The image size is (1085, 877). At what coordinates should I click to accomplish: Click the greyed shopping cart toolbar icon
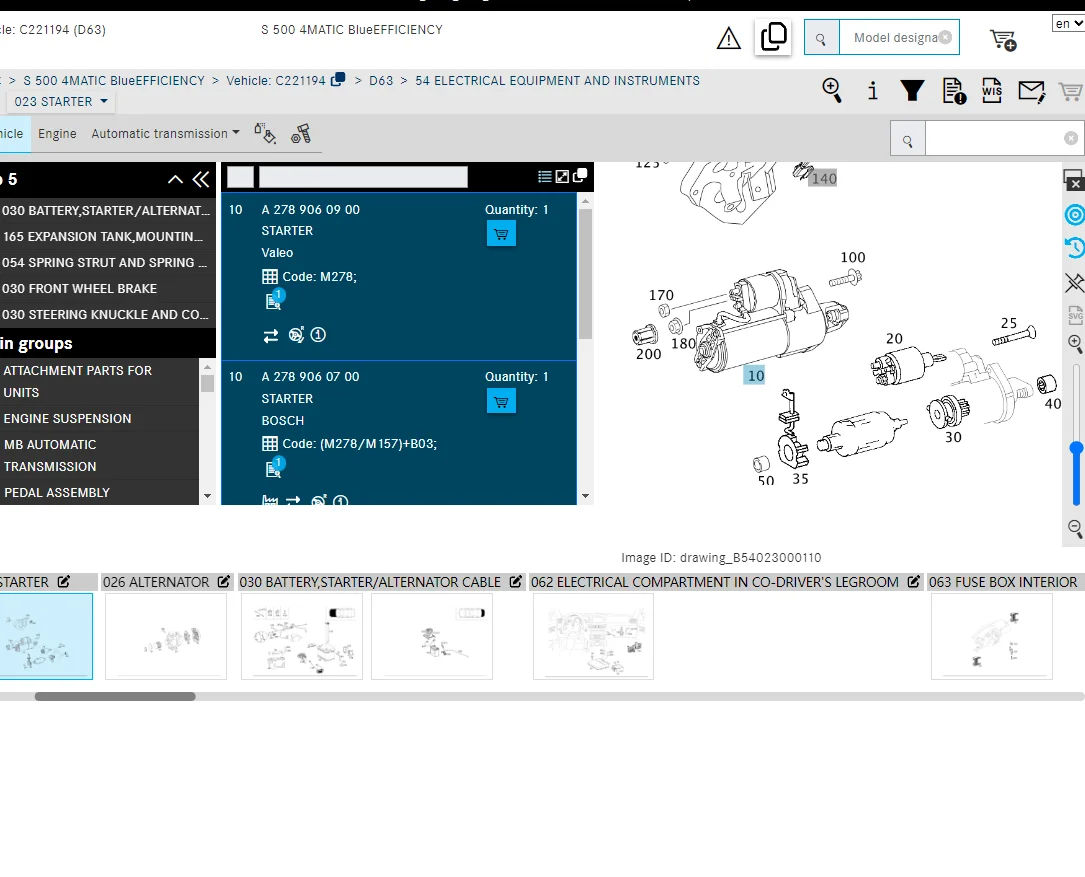1070,91
